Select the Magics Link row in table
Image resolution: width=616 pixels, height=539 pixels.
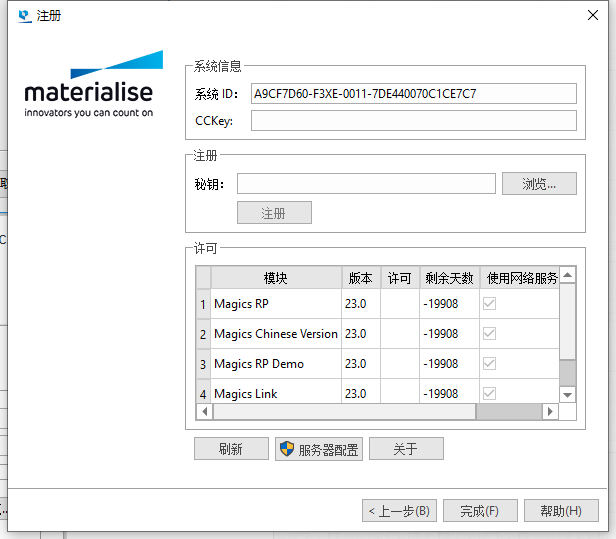coord(276,394)
